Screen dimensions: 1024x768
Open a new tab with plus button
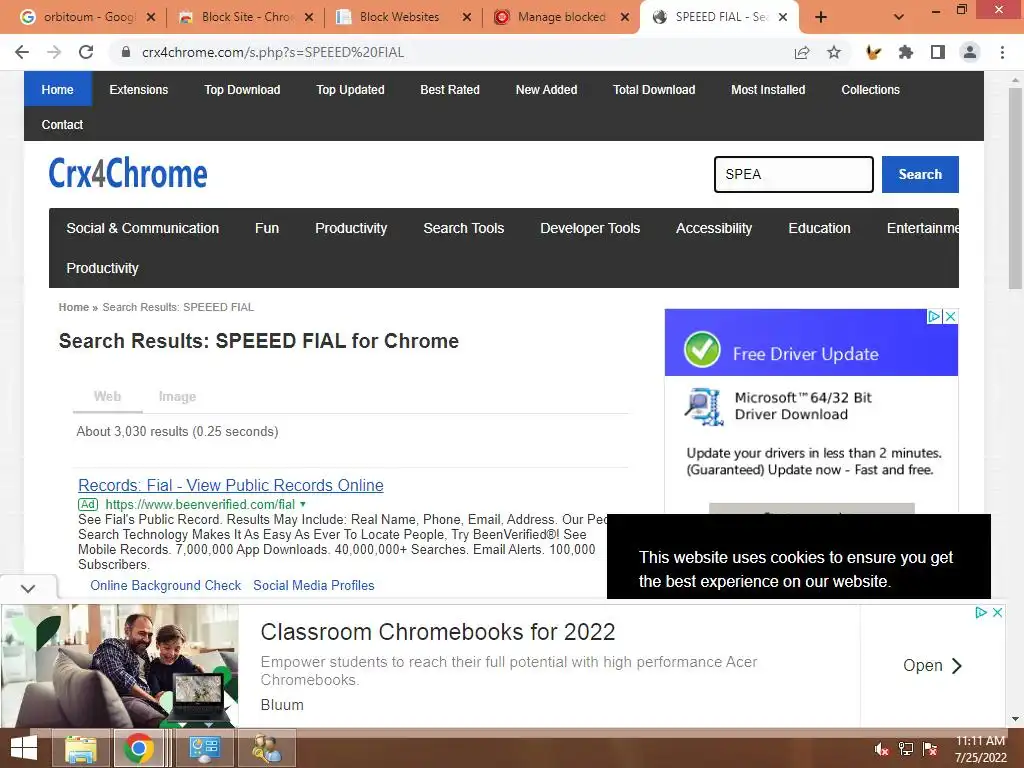(821, 17)
